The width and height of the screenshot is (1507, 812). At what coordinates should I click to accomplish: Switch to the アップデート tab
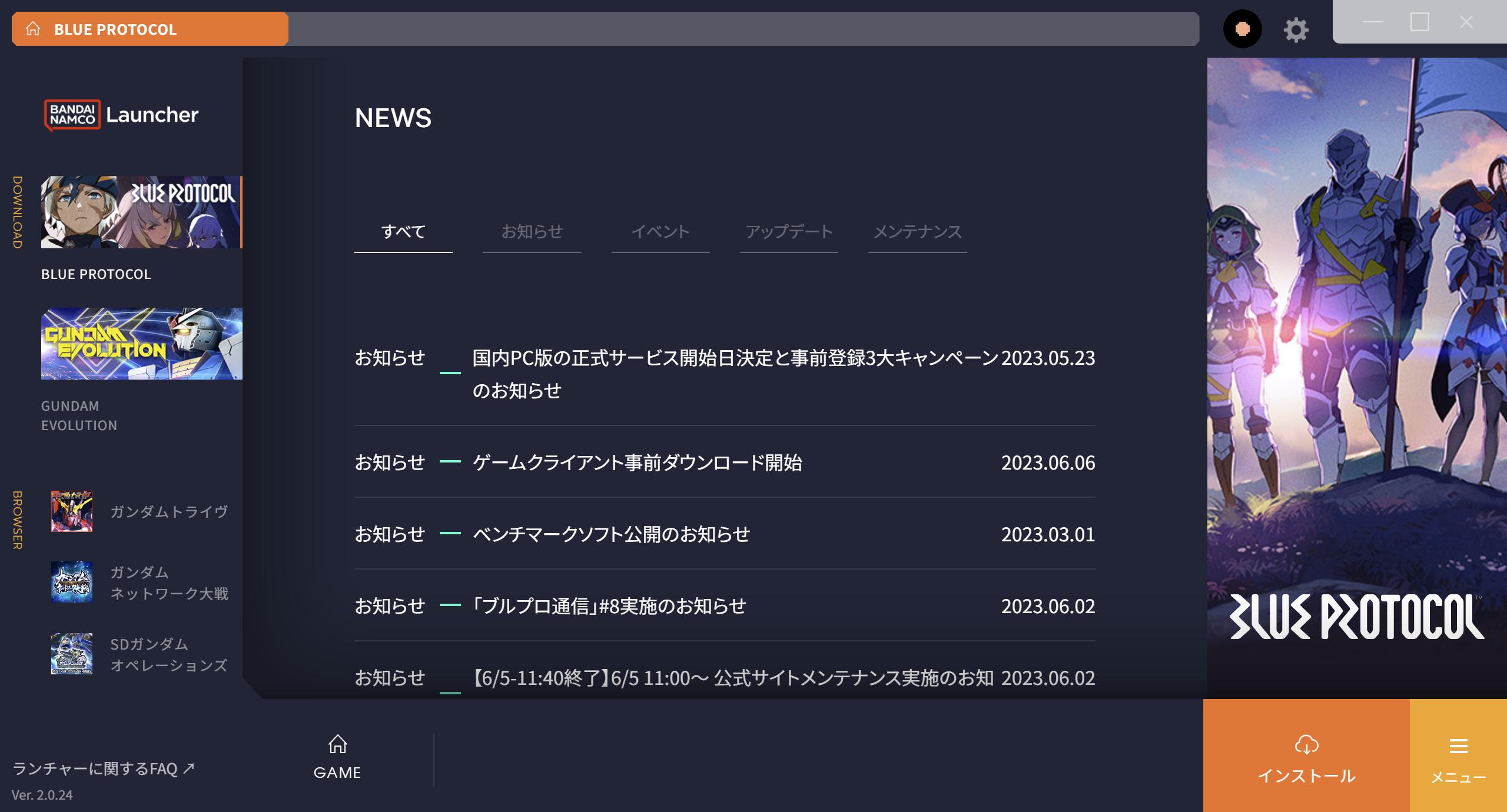point(789,232)
